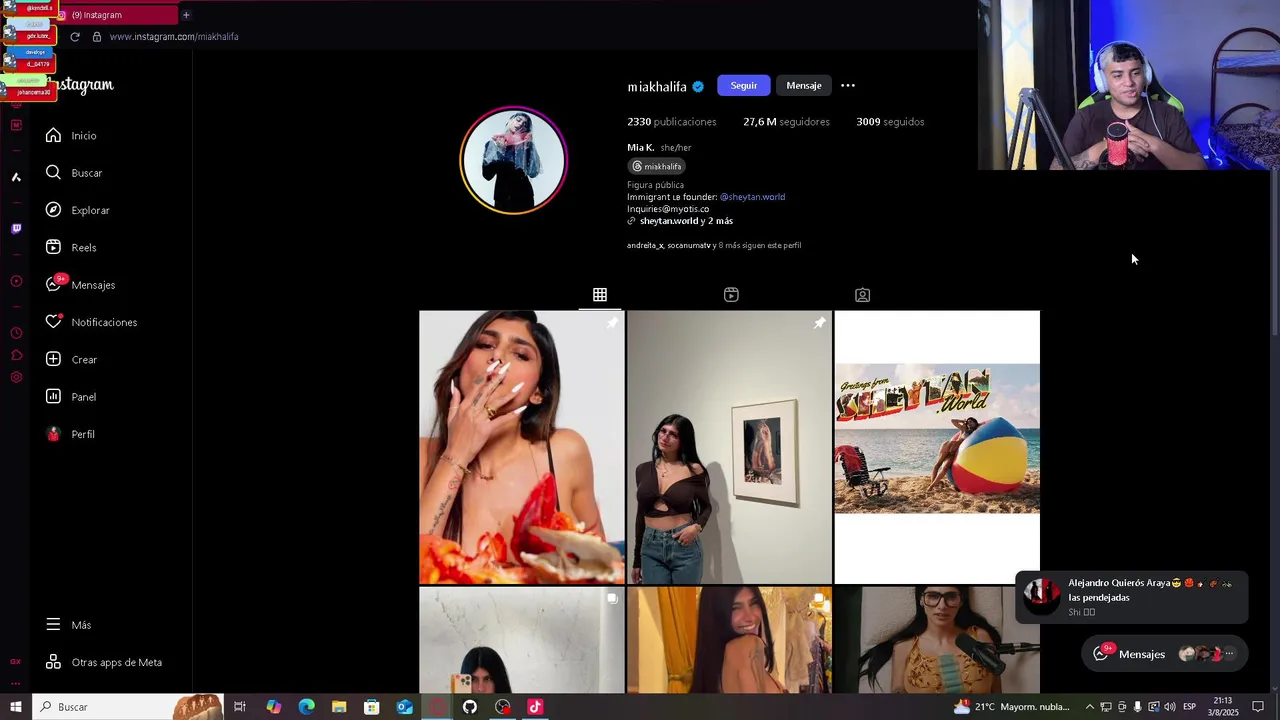
Task: Open the mirror selfie post
Action: coord(522,640)
